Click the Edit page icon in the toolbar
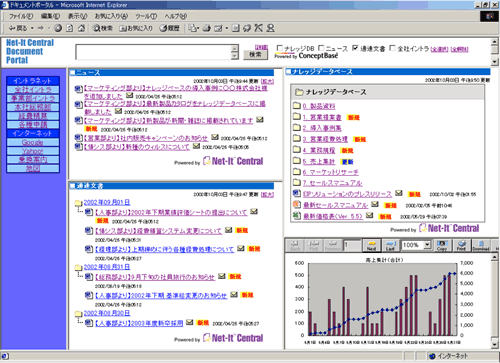Viewport: 500px width, 363px height. pyautogui.click(x=218, y=28)
